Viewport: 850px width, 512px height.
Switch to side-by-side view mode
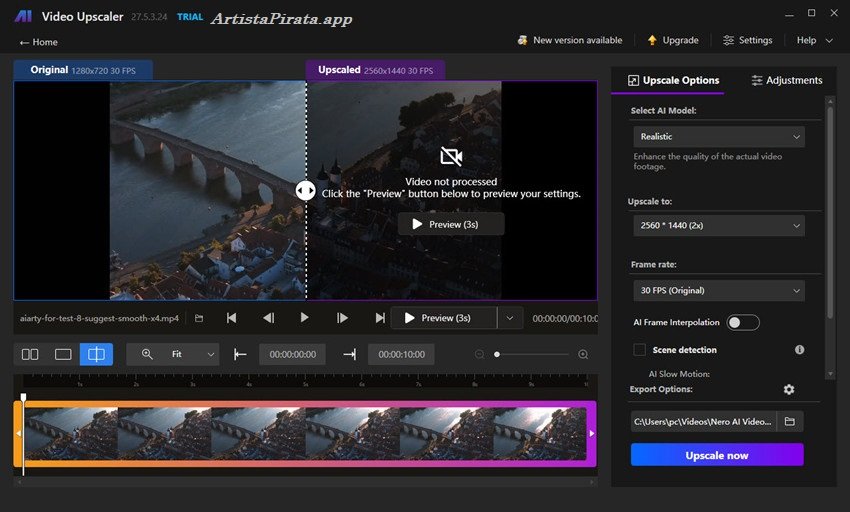coord(30,355)
